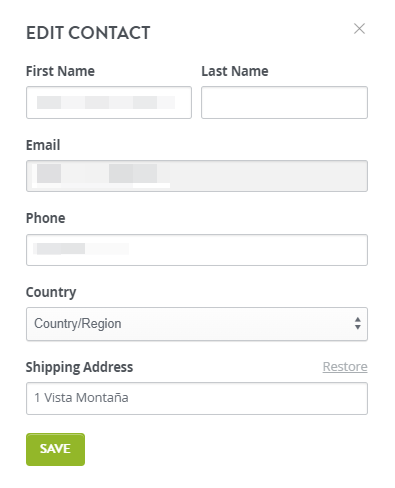Click the Restore link for shipping address
395x488 pixels.
point(345,367)
